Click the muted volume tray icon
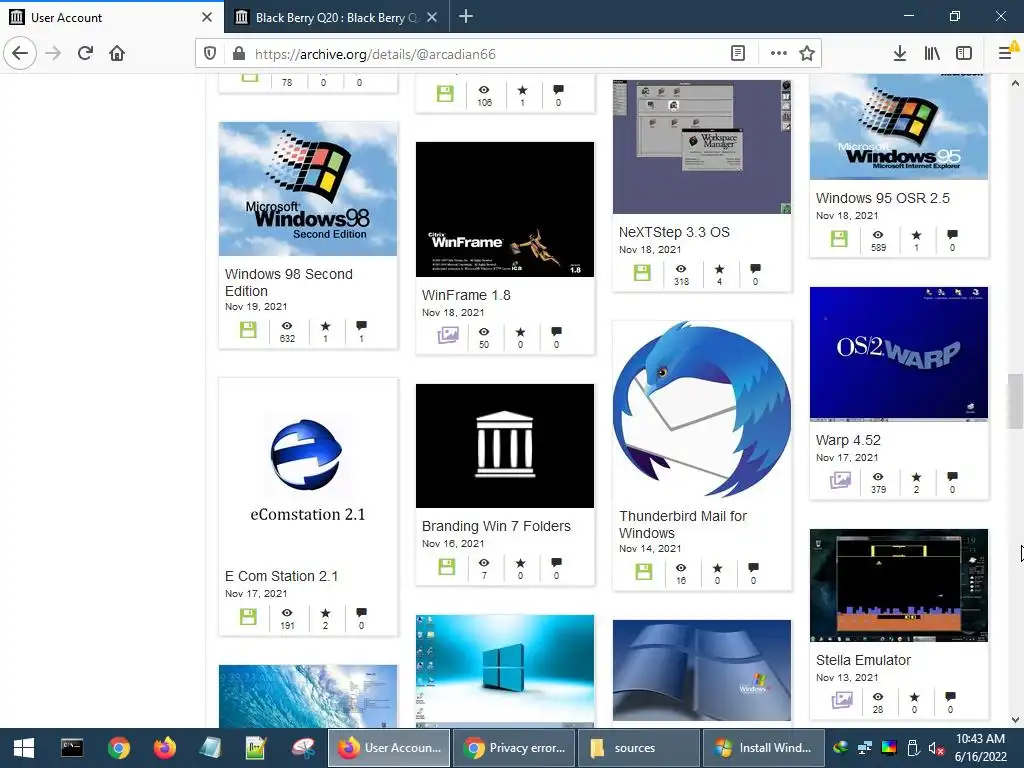This screenshot has height=768, width=1024. coord(936,748)
